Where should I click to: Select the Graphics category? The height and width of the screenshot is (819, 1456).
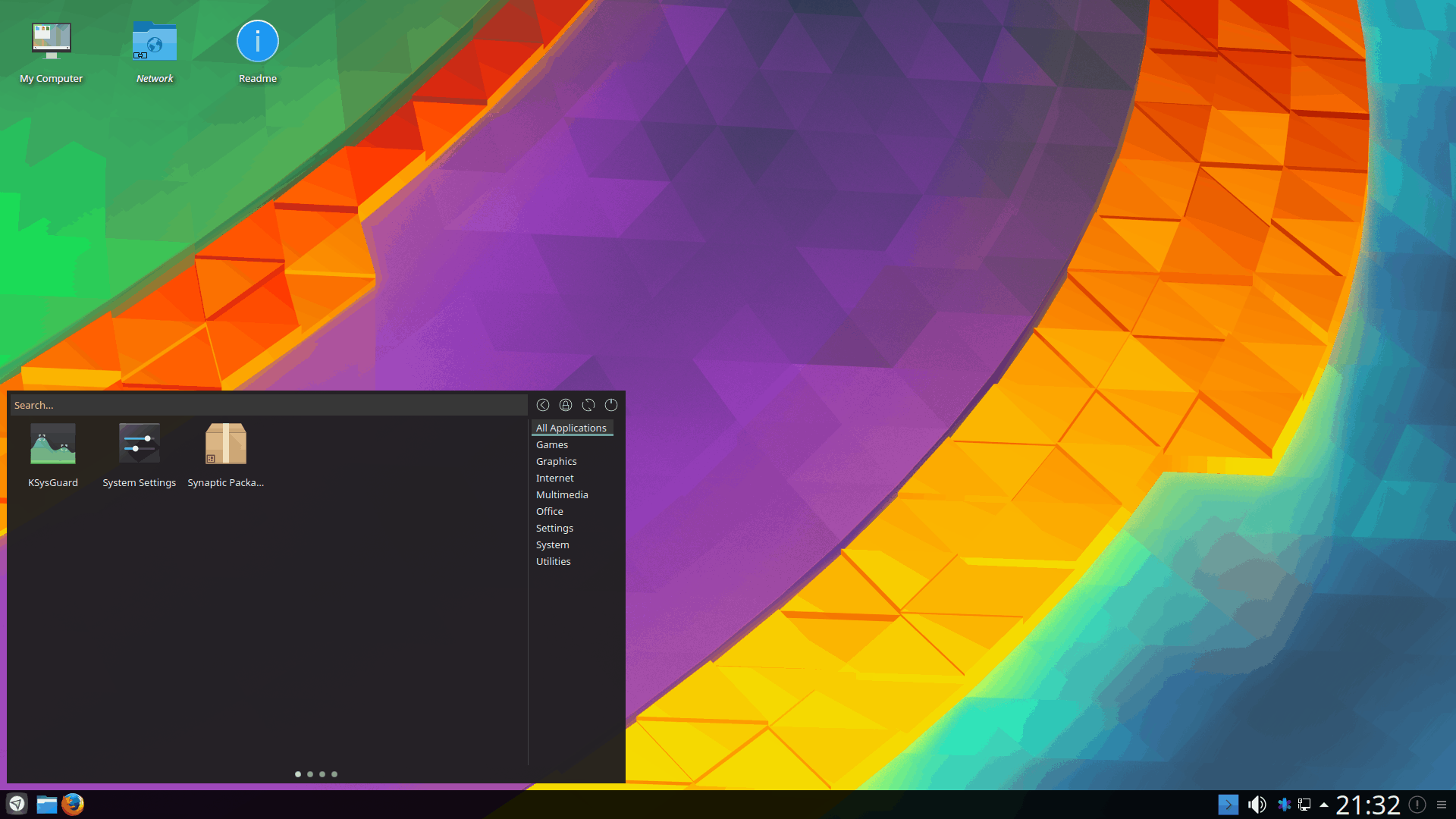[x=557, y=461]
